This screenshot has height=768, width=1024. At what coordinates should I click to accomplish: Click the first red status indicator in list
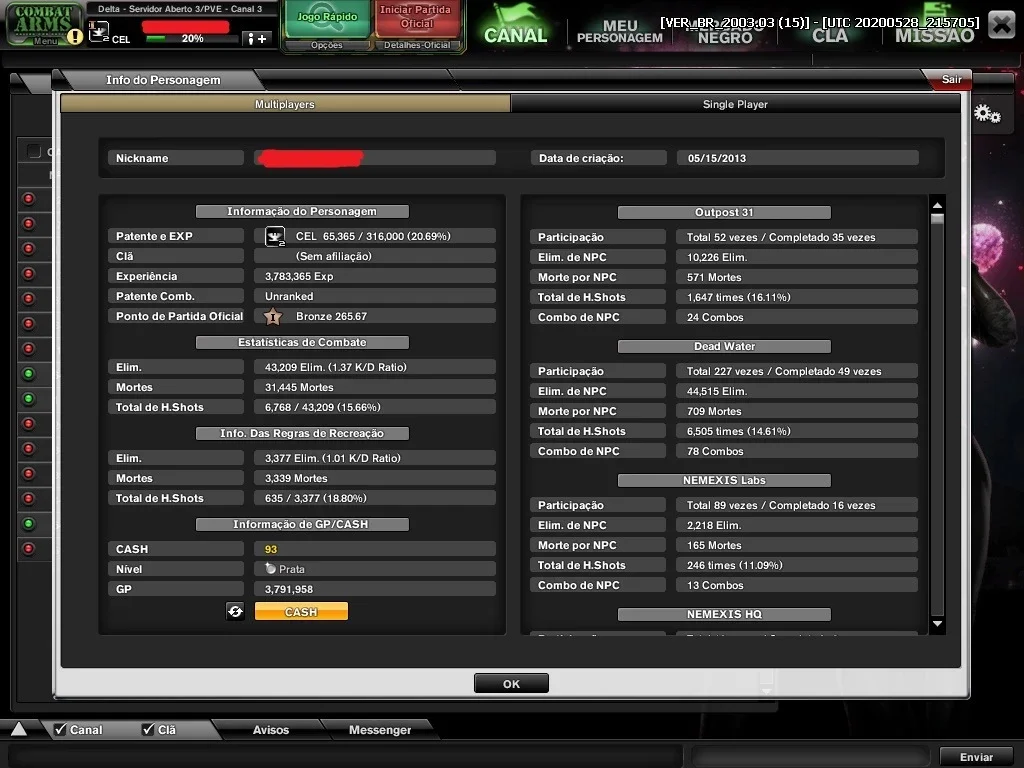pos(28,199)
